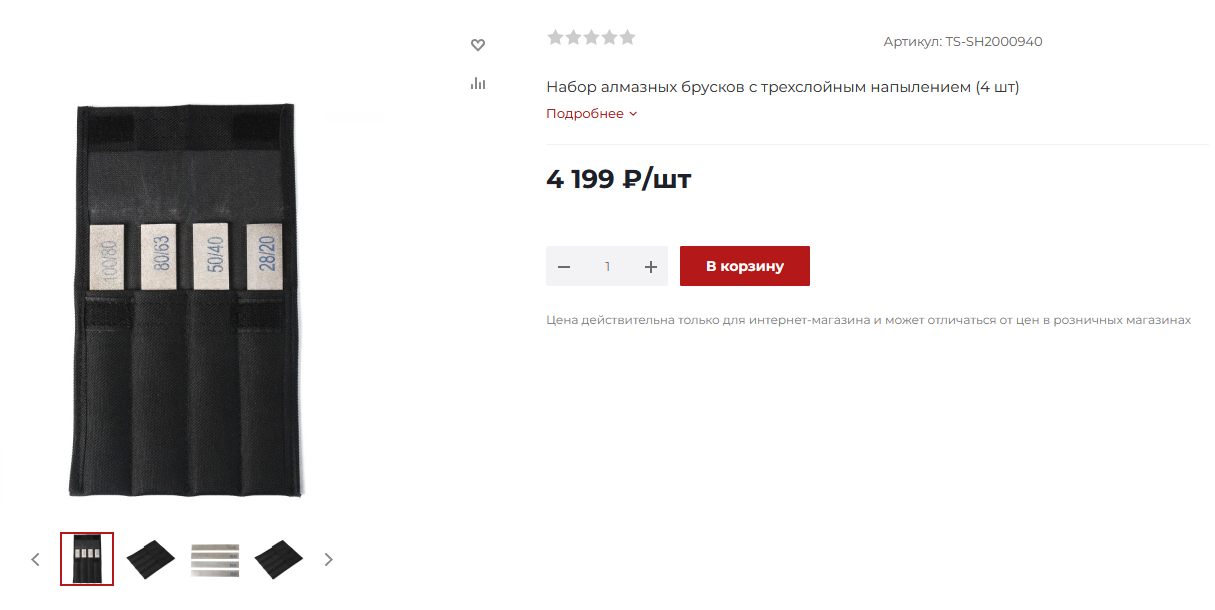Click the quantity input field
This screenshot has height=610, width=1215.
pyautogui.click(x=607, y=267)
